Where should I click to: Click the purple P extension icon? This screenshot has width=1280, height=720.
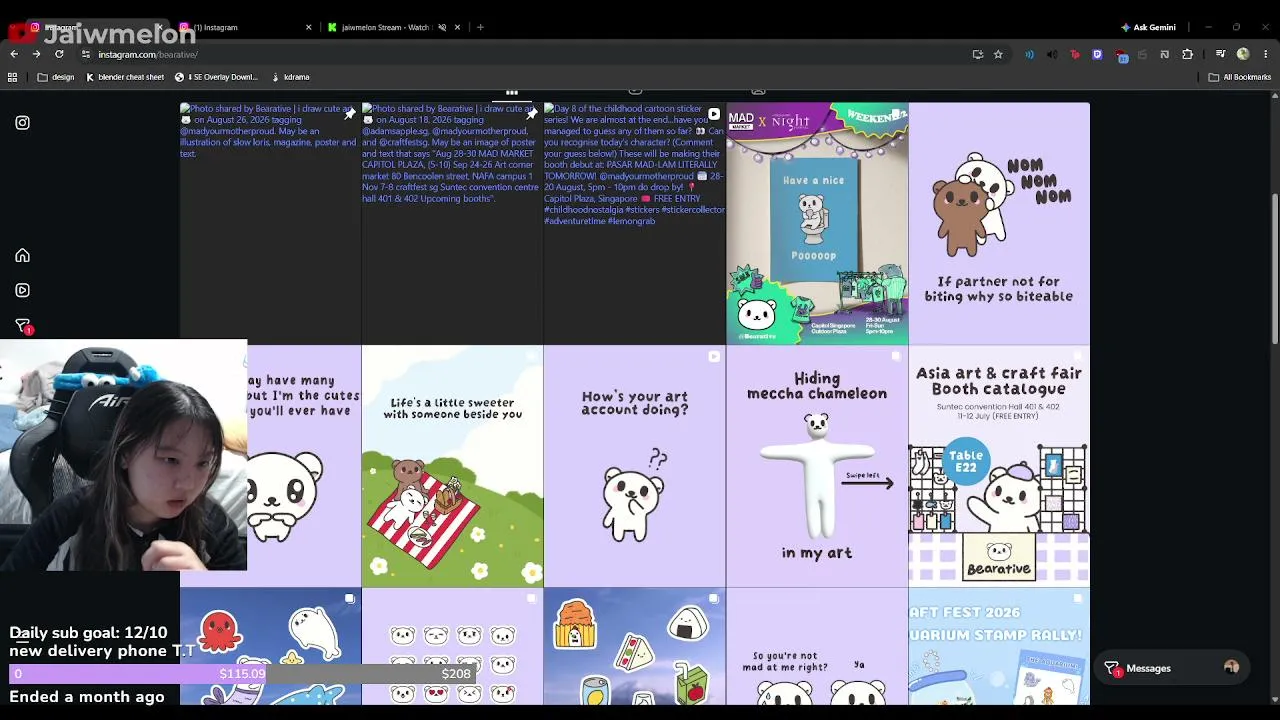pyautogui.click(x=1097, y=54)
